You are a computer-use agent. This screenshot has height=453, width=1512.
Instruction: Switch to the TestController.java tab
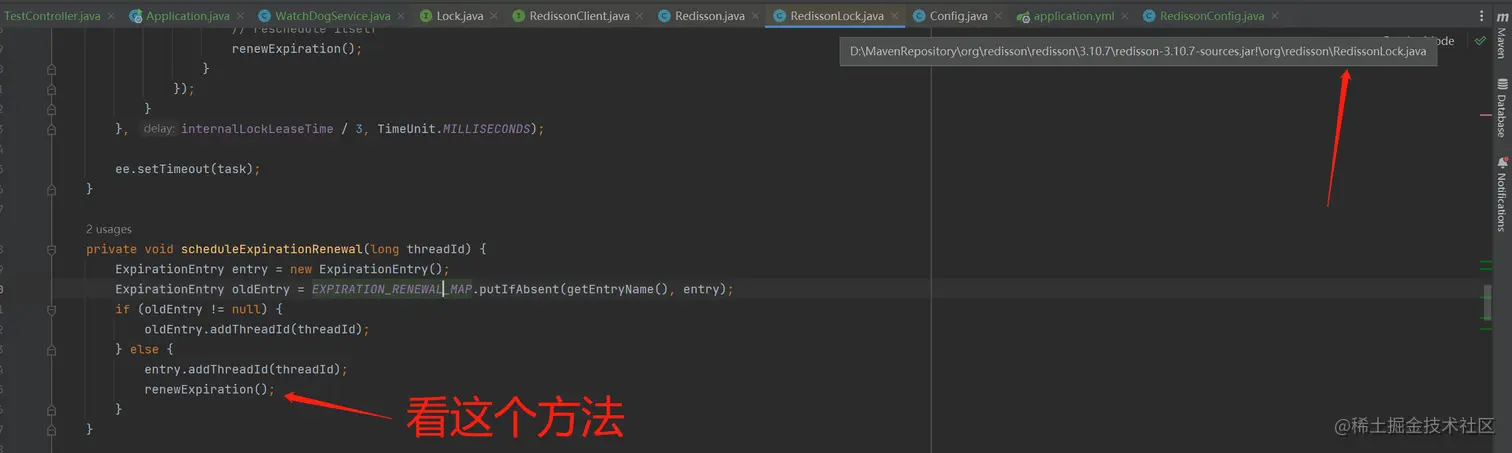point(54,16)
